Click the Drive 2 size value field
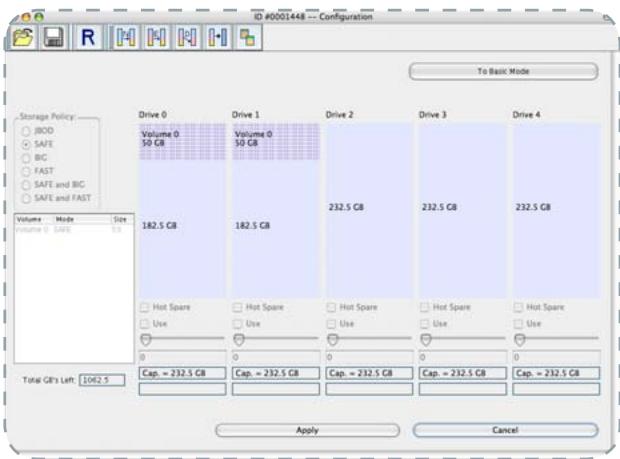620x459 pixels. (369, 357)
